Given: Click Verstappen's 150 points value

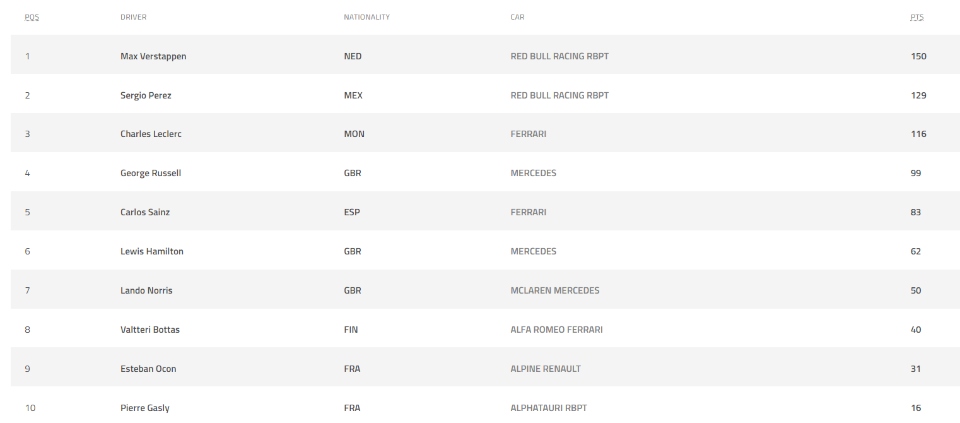Looking at the screenshot, I should pyautogui.click(x=918, y=56).
